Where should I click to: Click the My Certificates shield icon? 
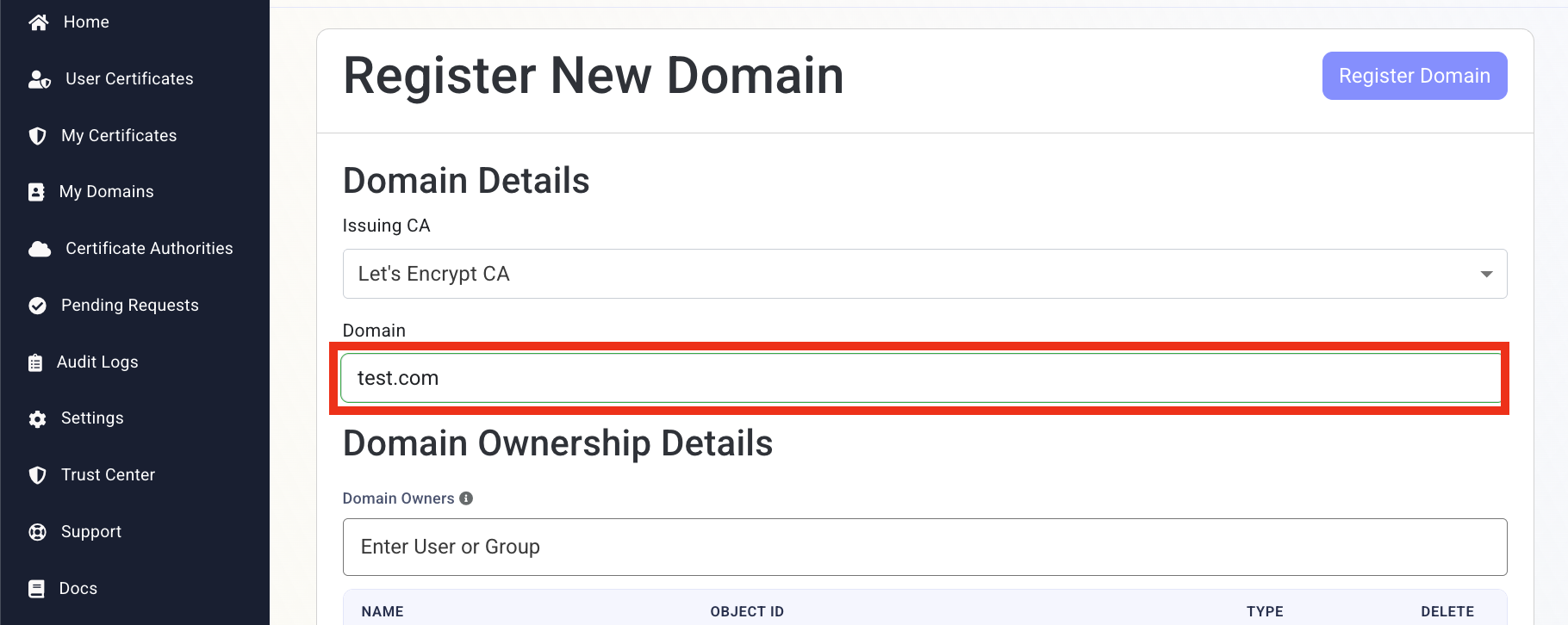point(37,136)
